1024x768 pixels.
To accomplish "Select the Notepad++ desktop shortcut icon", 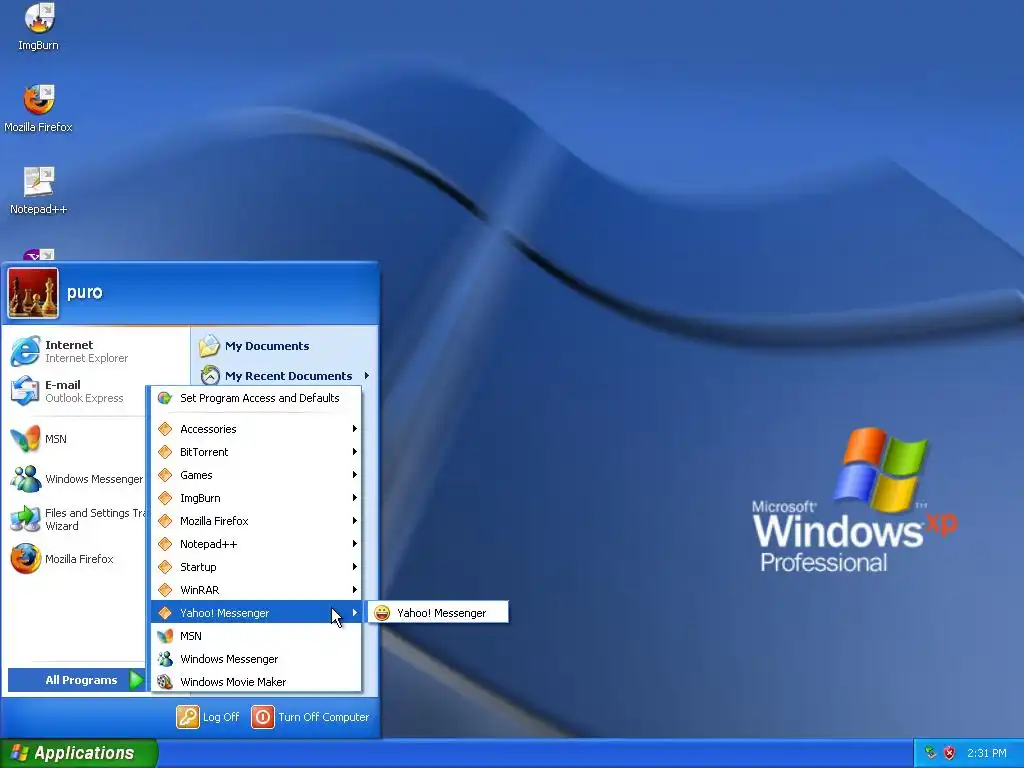I will tap(39, 182).
